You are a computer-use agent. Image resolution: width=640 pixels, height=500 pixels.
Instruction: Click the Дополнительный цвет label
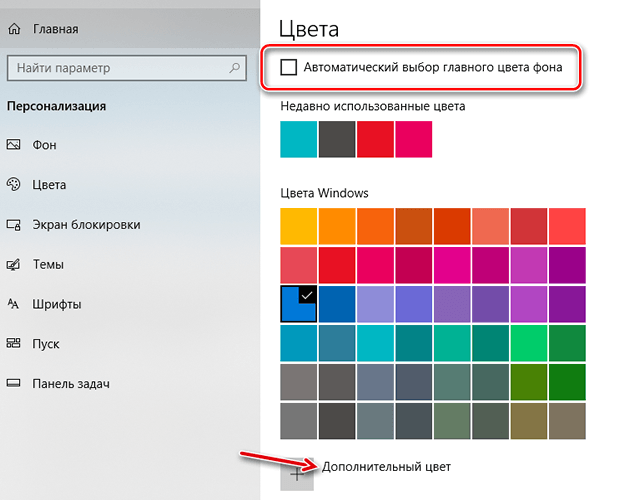coord(386,467)
